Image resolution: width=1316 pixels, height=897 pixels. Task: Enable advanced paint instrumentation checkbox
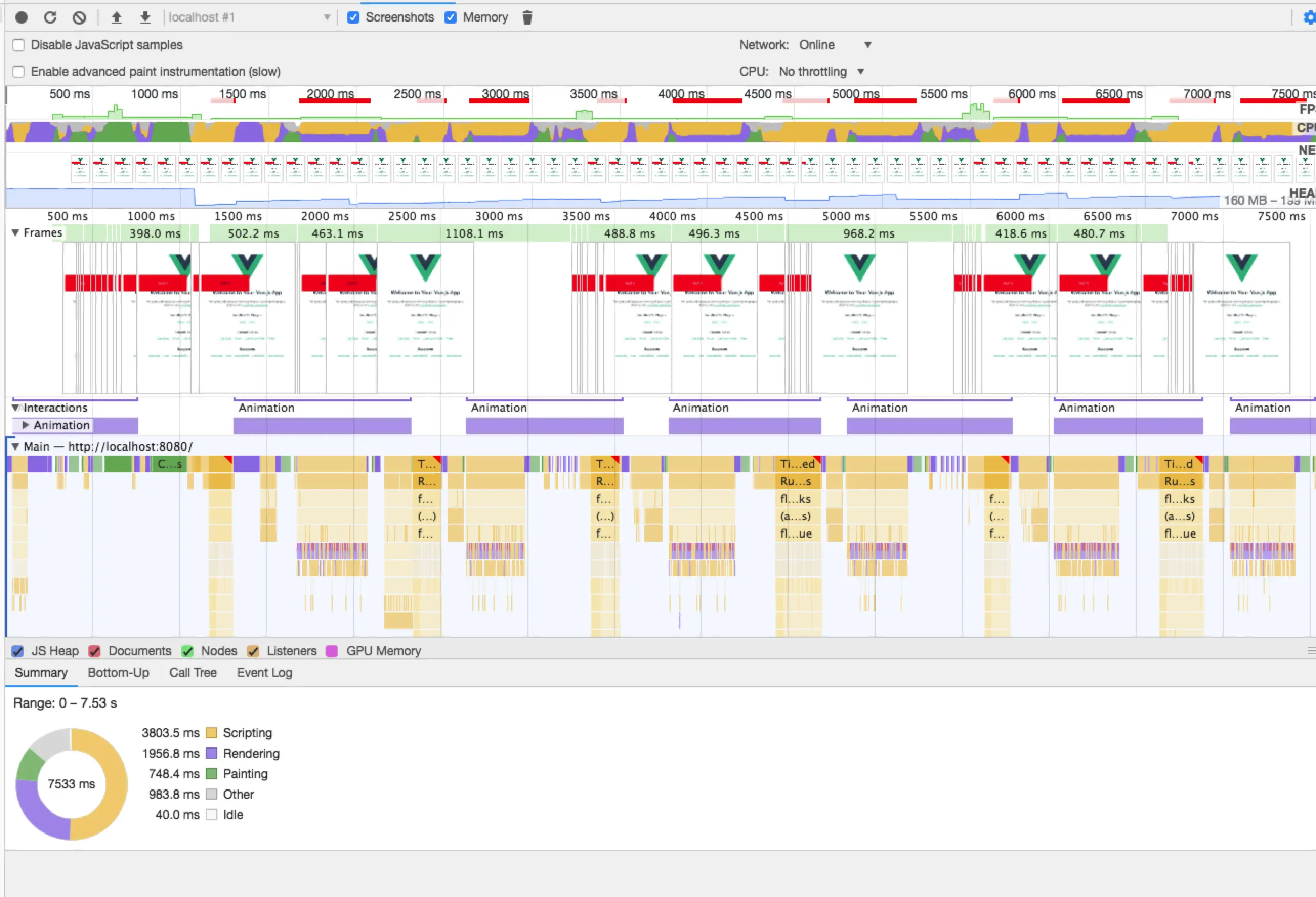click(18, 71)
